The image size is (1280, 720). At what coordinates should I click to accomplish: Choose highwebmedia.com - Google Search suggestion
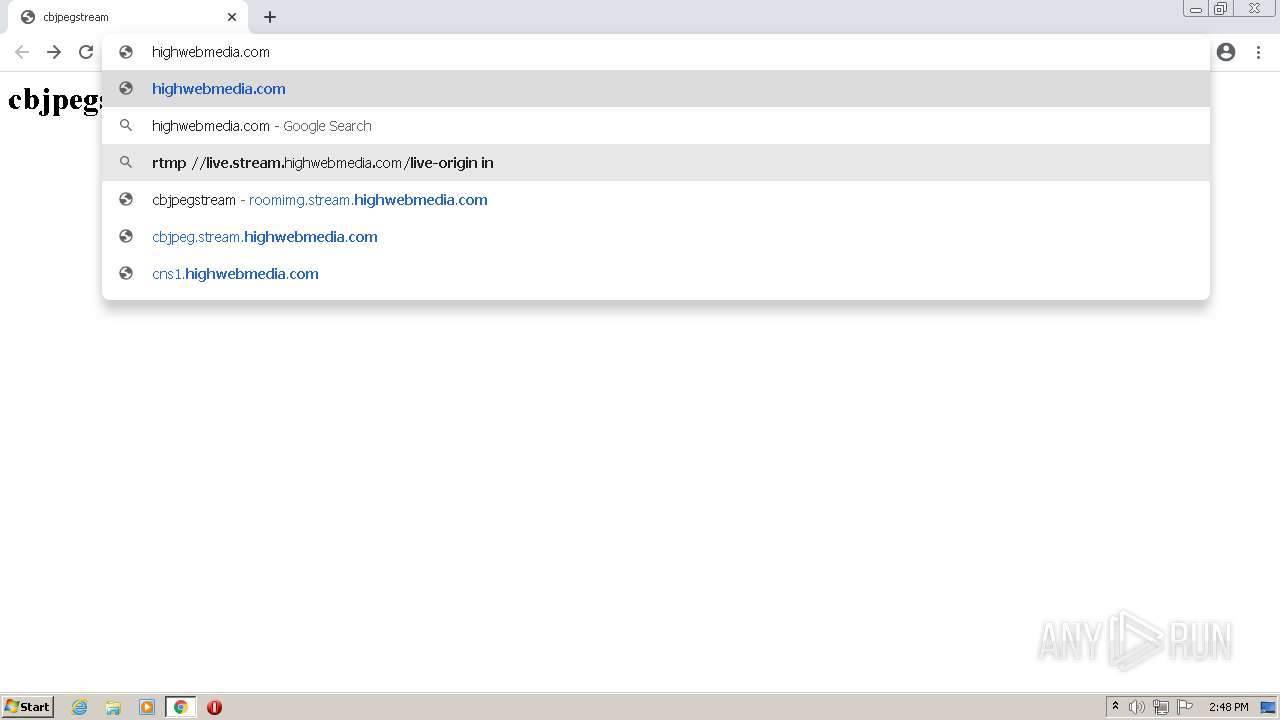click(656, 125)
